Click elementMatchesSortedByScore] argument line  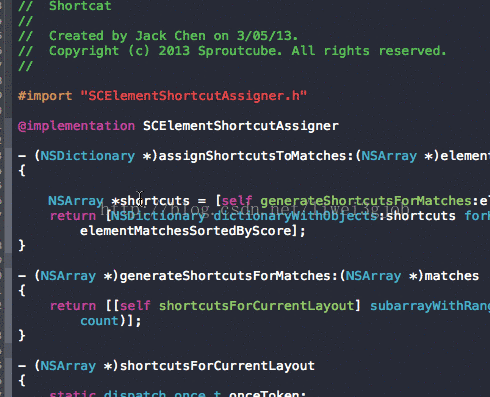click(x=192, y=231)
